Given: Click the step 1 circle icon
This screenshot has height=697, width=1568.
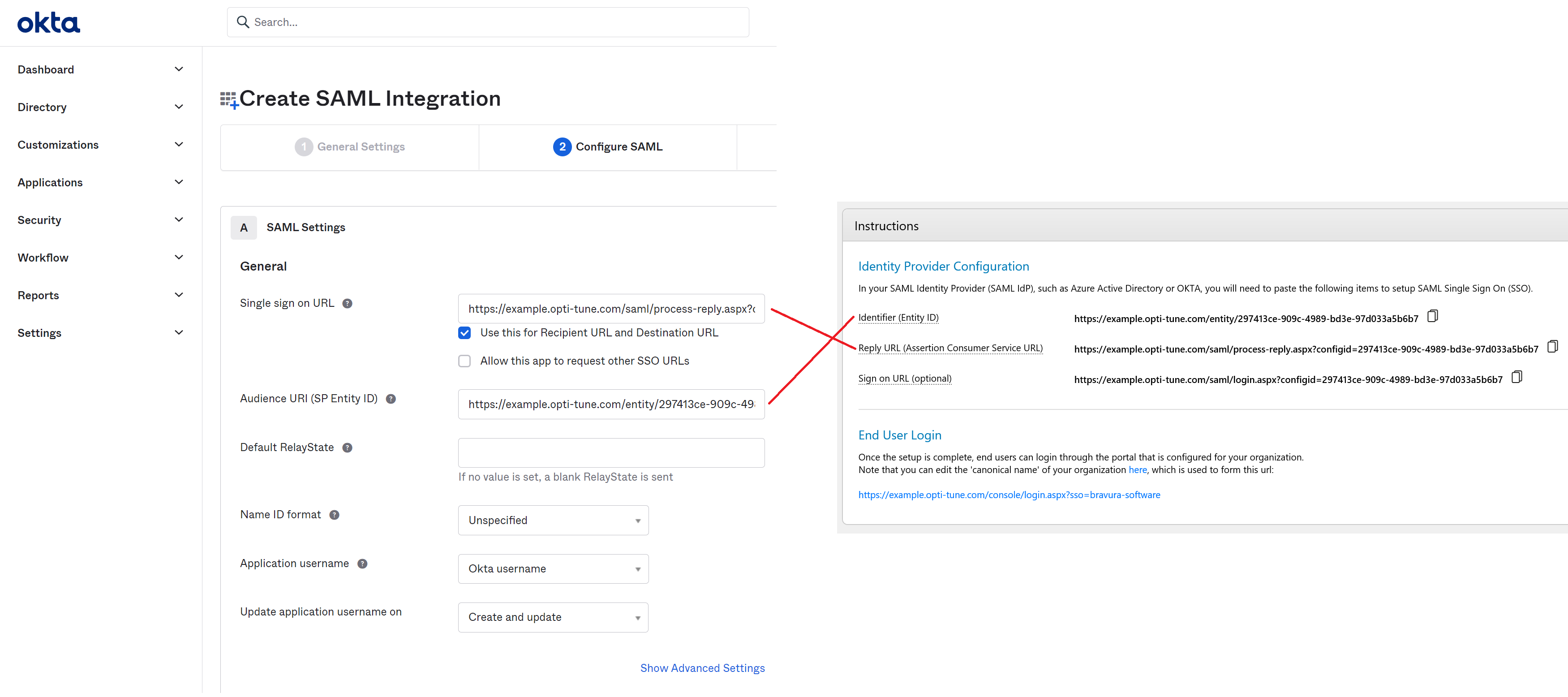Looking at the screenshot, I should pyautogui.click(x=304, y=147).
